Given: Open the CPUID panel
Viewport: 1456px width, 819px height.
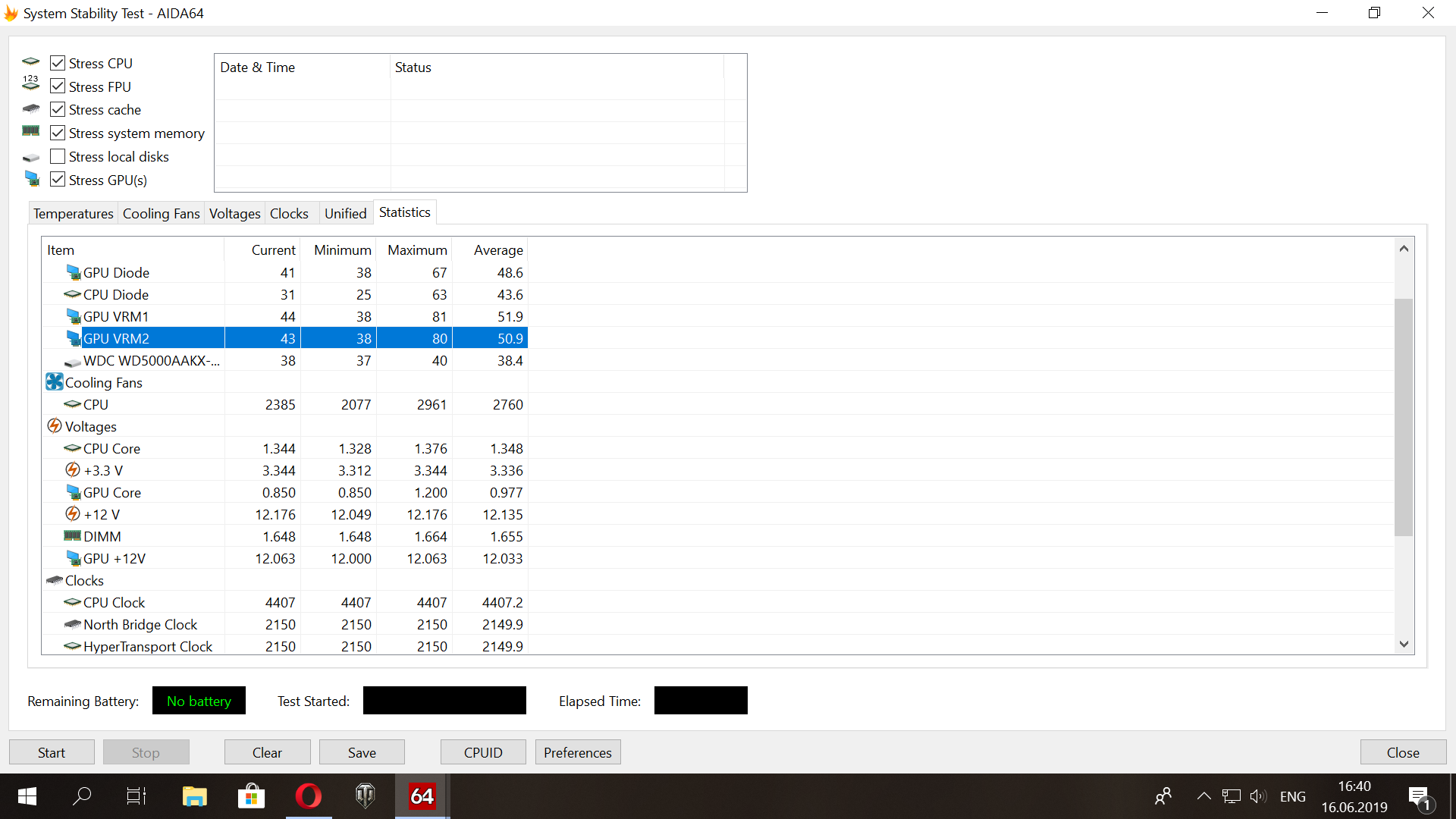Looking at the screenshot, I should [x=483, y=752].
